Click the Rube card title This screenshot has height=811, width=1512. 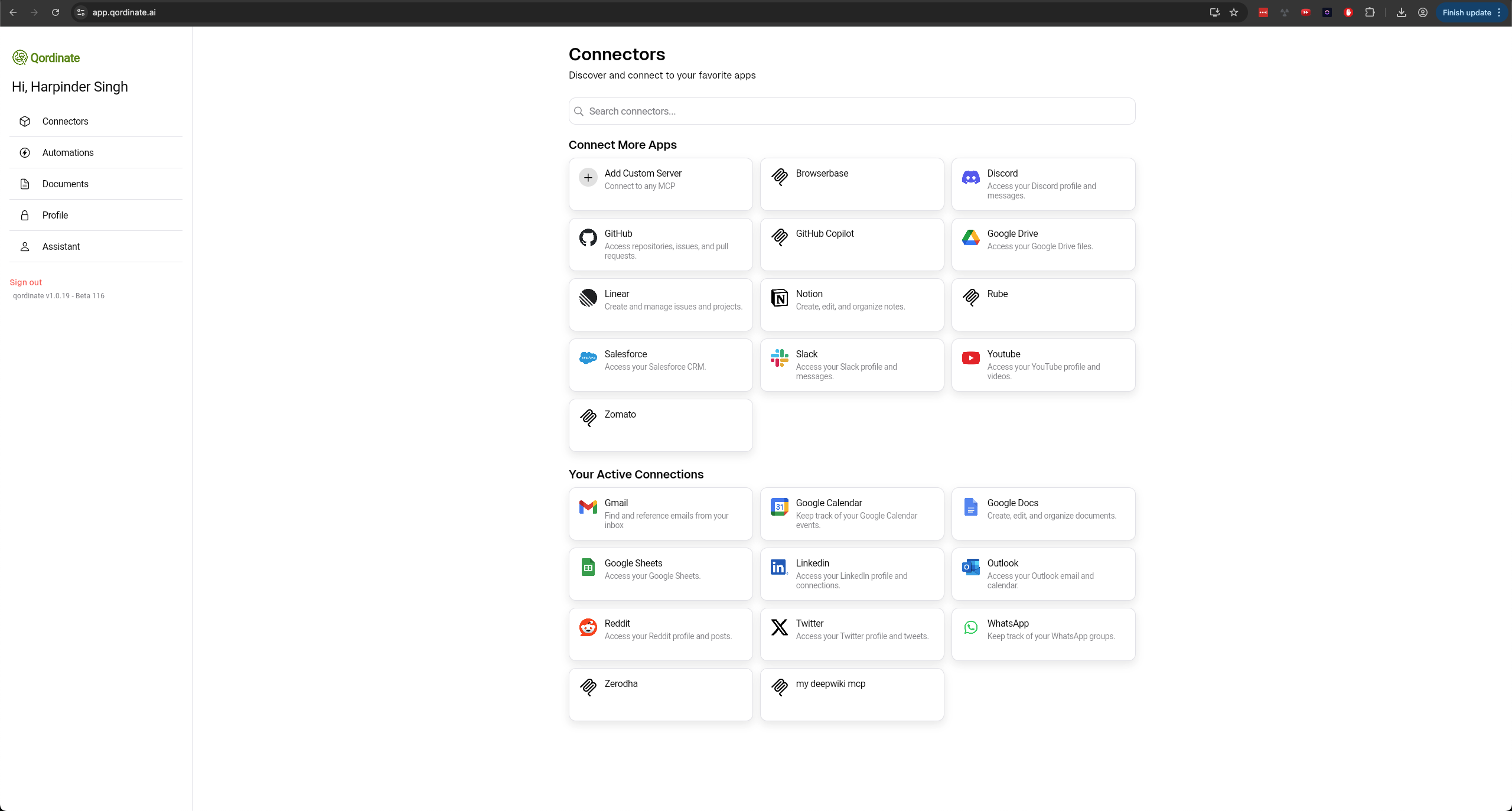click(x=997, y=294)
